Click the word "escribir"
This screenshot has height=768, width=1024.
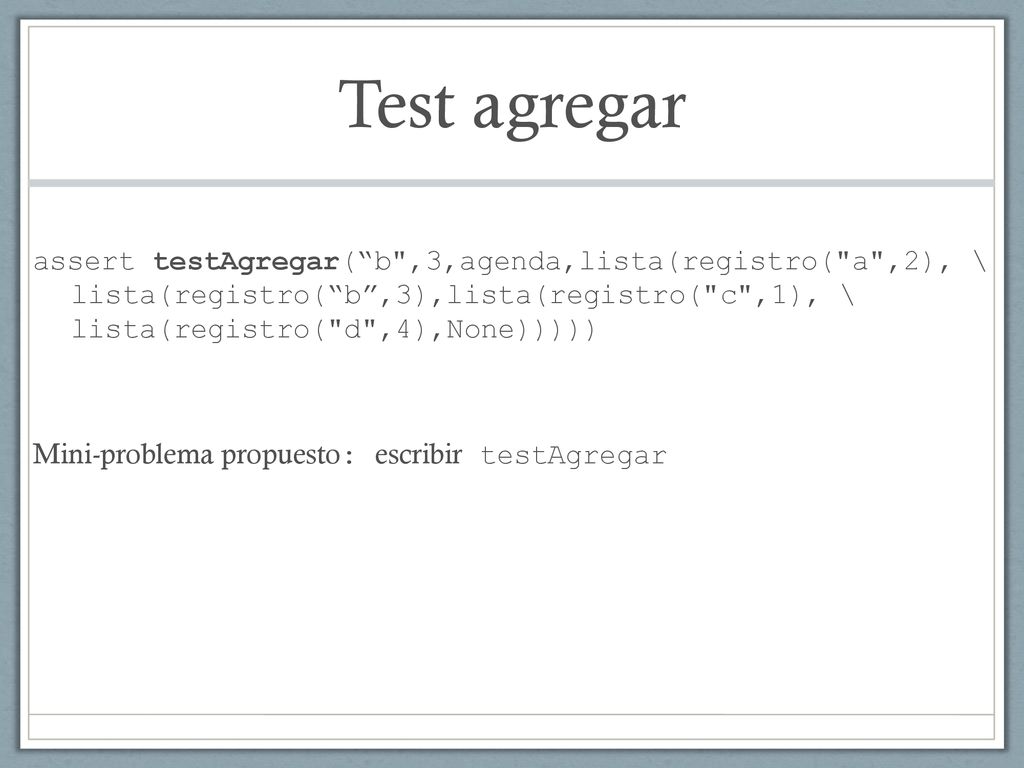click(x=418, y=455)
